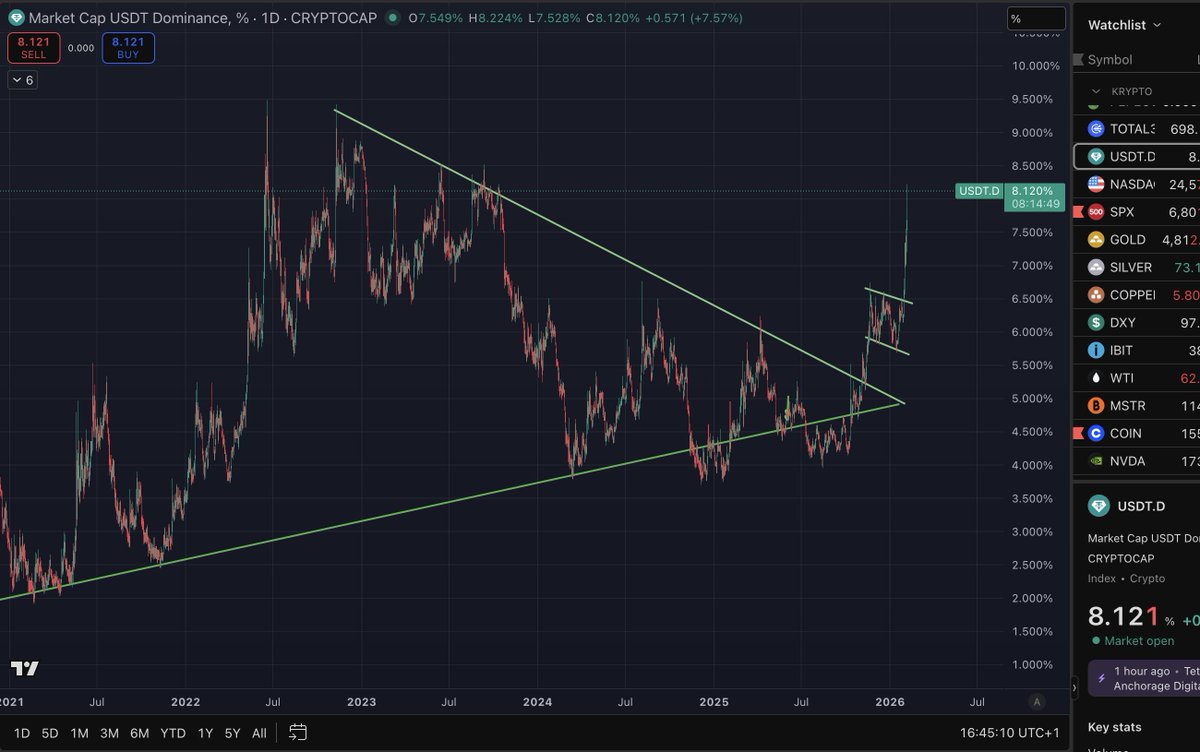Screen dimensions: 1200x752
Task: Select the 3M time range
Action: 109,733
